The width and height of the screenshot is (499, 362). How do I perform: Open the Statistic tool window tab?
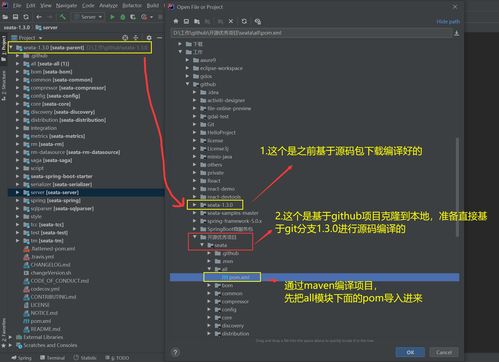coord(85,358)
